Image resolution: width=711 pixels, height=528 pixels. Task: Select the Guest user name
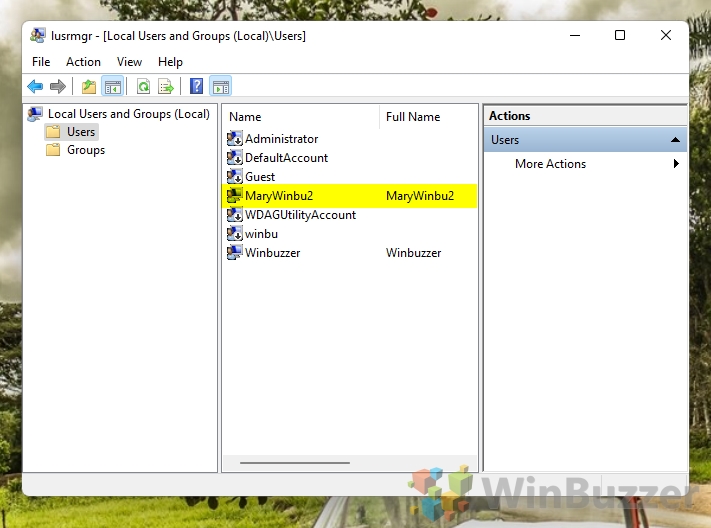point(260,176)
